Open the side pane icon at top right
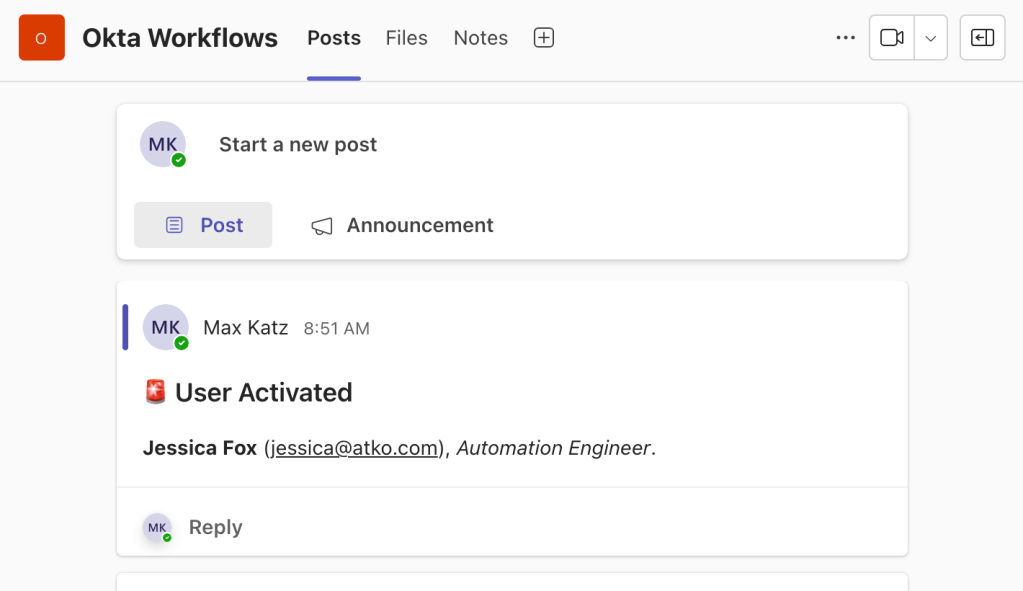 (x=982, y=38)
